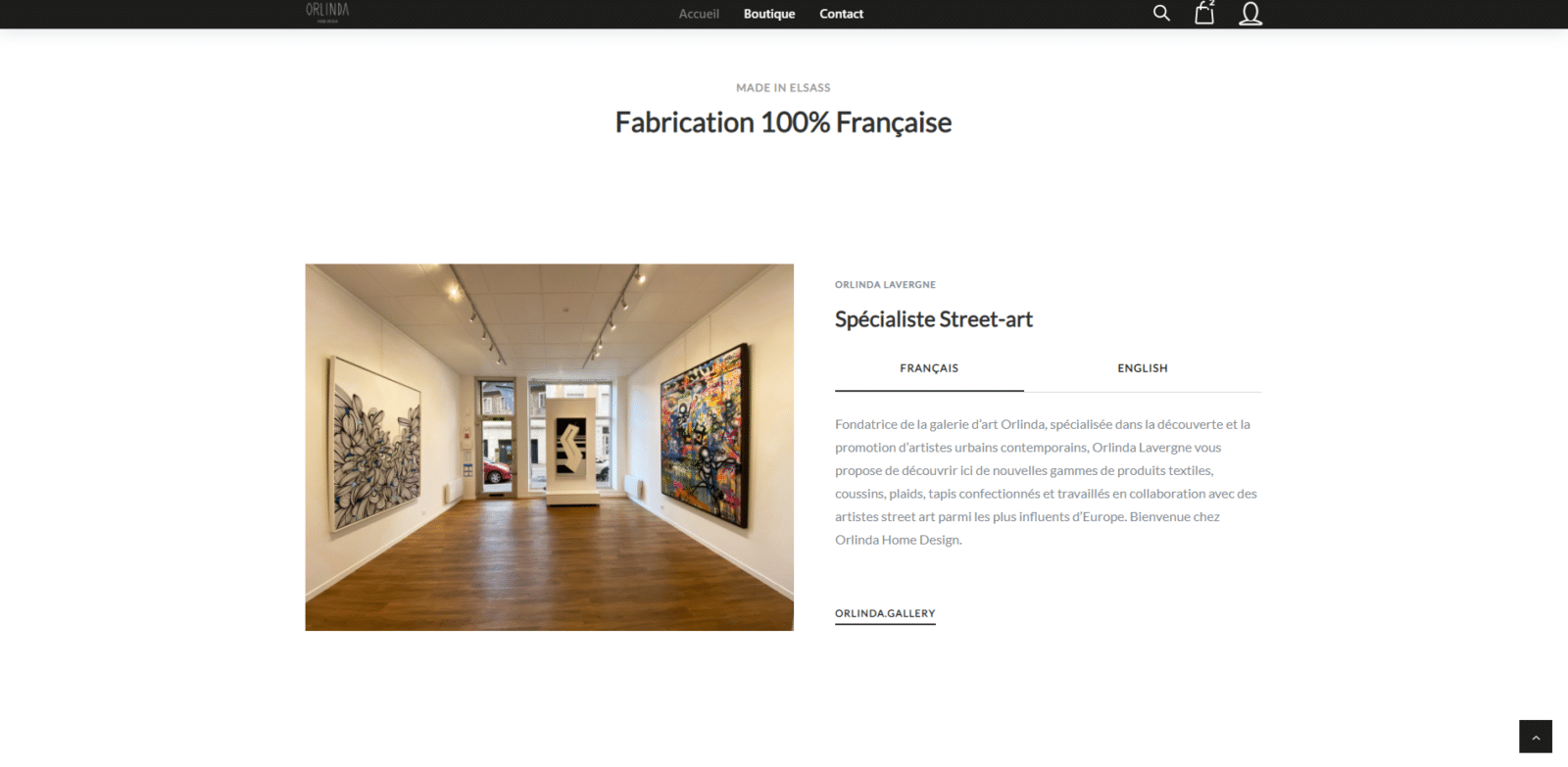This screenshot has height=767, width=1568.
Task: Click the 'ORLINDA LAVERGNE' label text
Action: pos(885,285)
